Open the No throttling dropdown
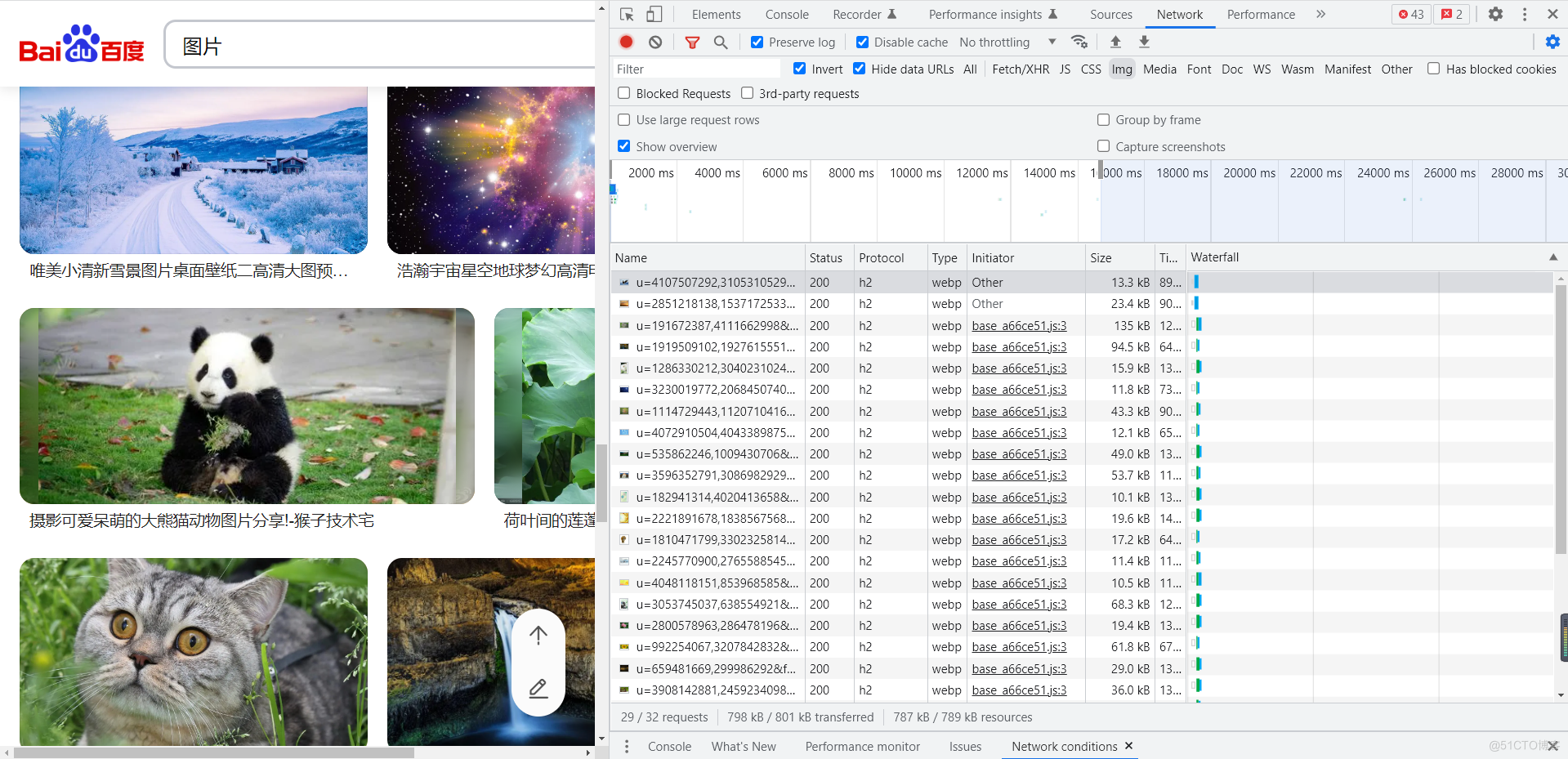The width and height of the screenshot is (1568, 759). pyautogui.click(x=1007, y=42)
